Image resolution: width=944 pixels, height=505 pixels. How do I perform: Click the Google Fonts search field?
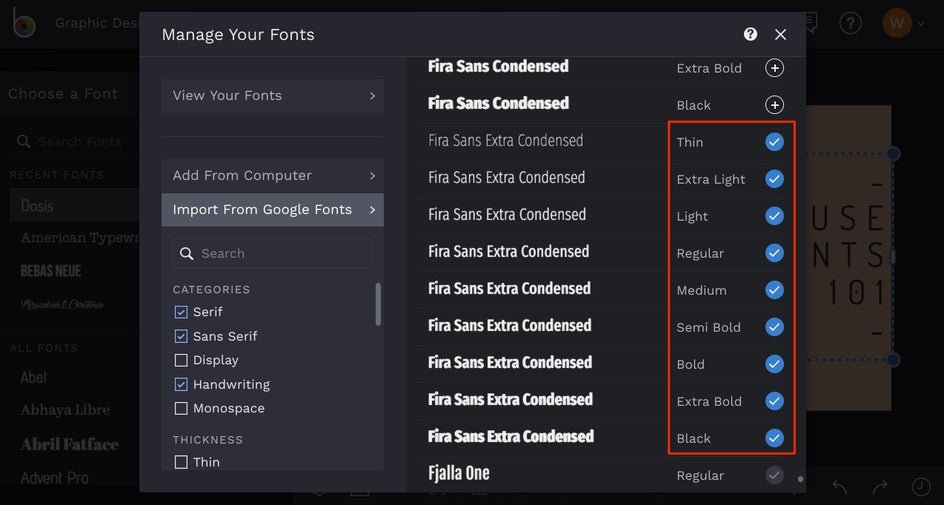click(x=280, y=254)
